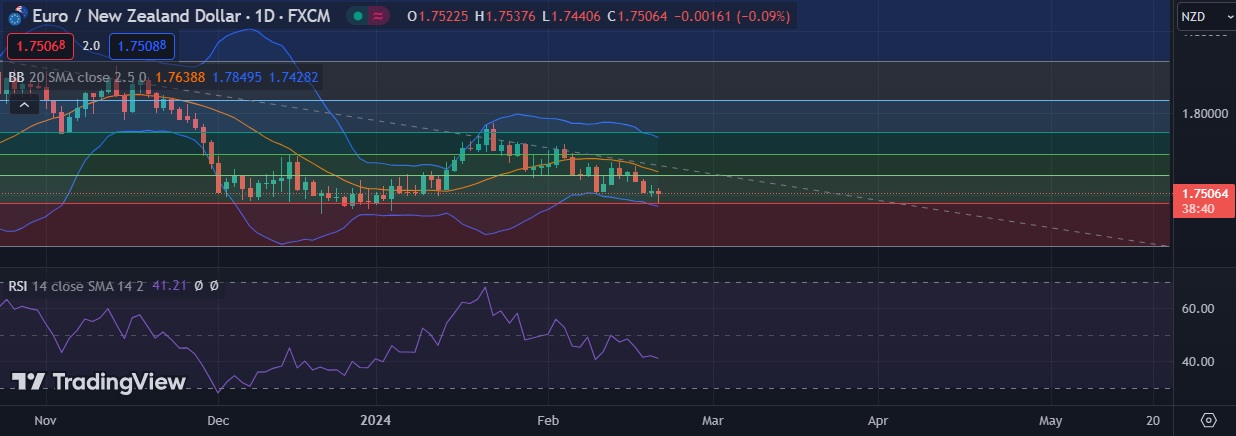The height and width of the screenshot is (436, 1236).
Task: Click the Feb label on time axis
Action: (548, 420)
